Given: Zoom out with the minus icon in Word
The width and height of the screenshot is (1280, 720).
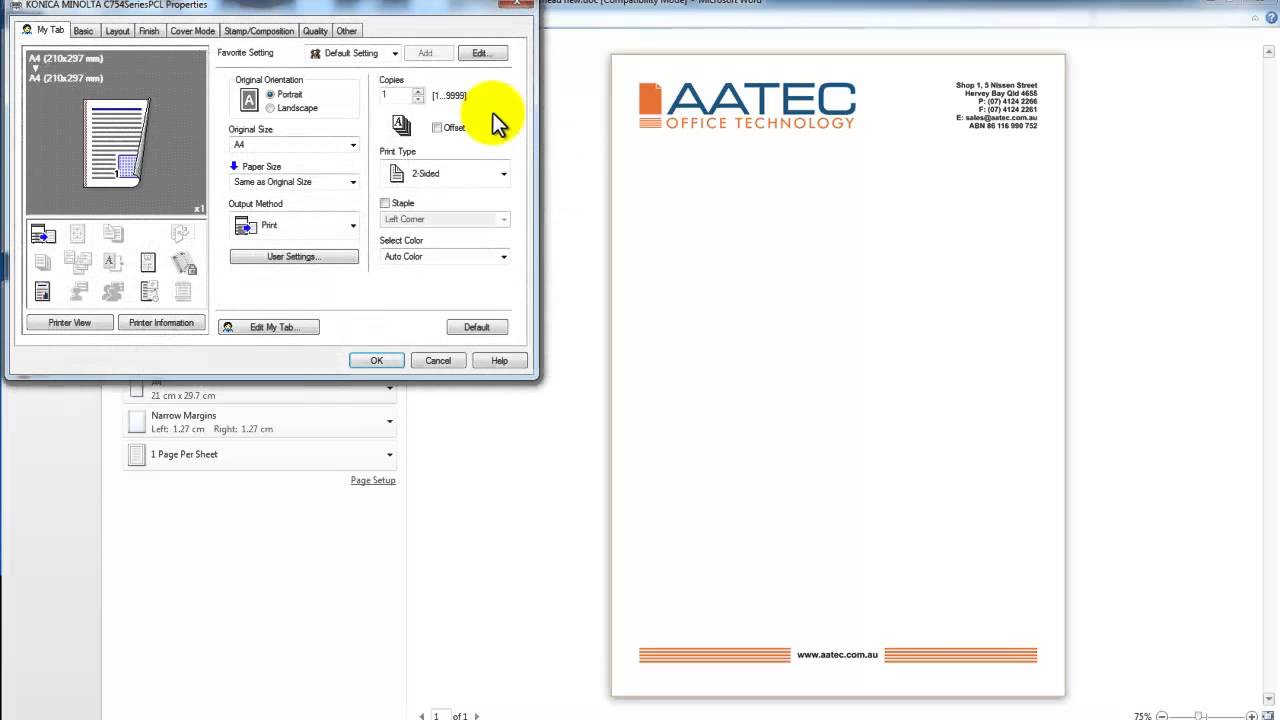Looking at the screenshot, I should pos(1162,716).
